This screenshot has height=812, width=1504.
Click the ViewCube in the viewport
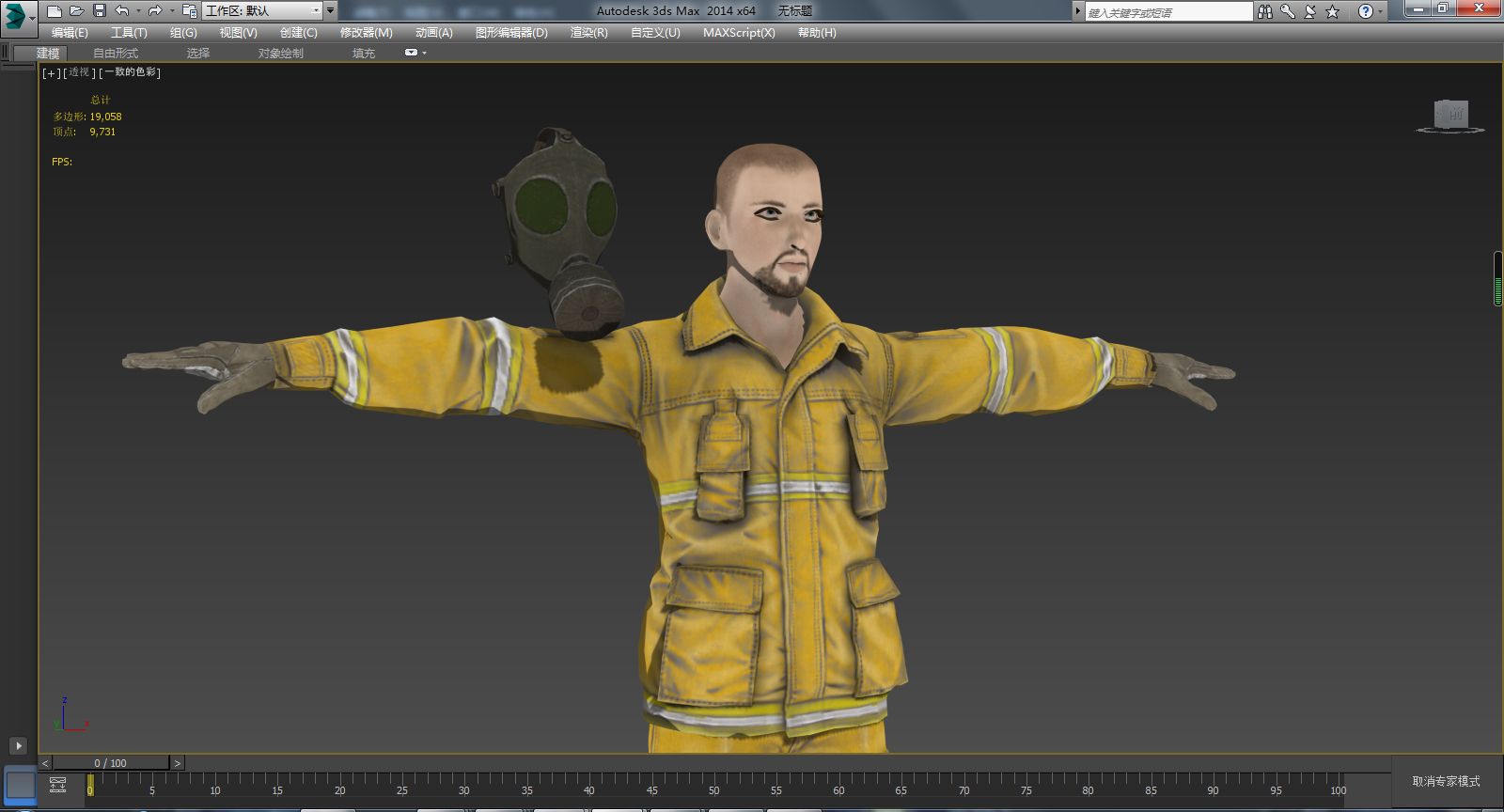1450,116
